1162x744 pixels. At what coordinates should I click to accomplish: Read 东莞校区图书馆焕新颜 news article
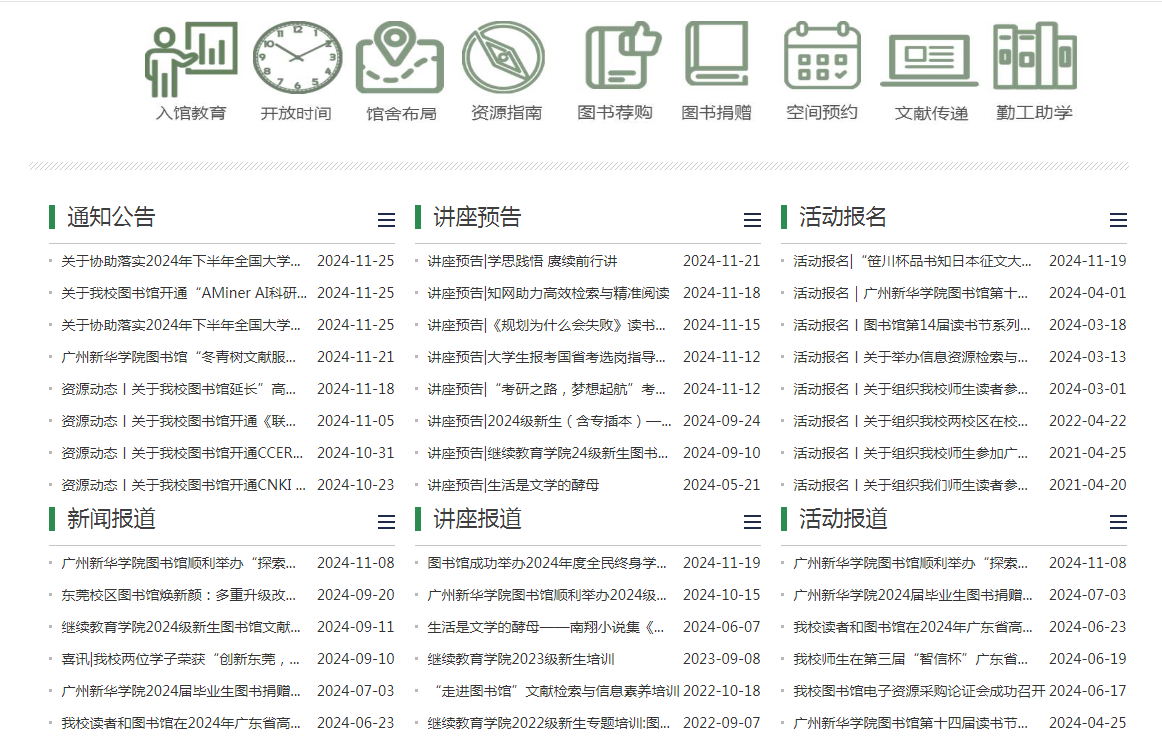(x=179, y=595)
